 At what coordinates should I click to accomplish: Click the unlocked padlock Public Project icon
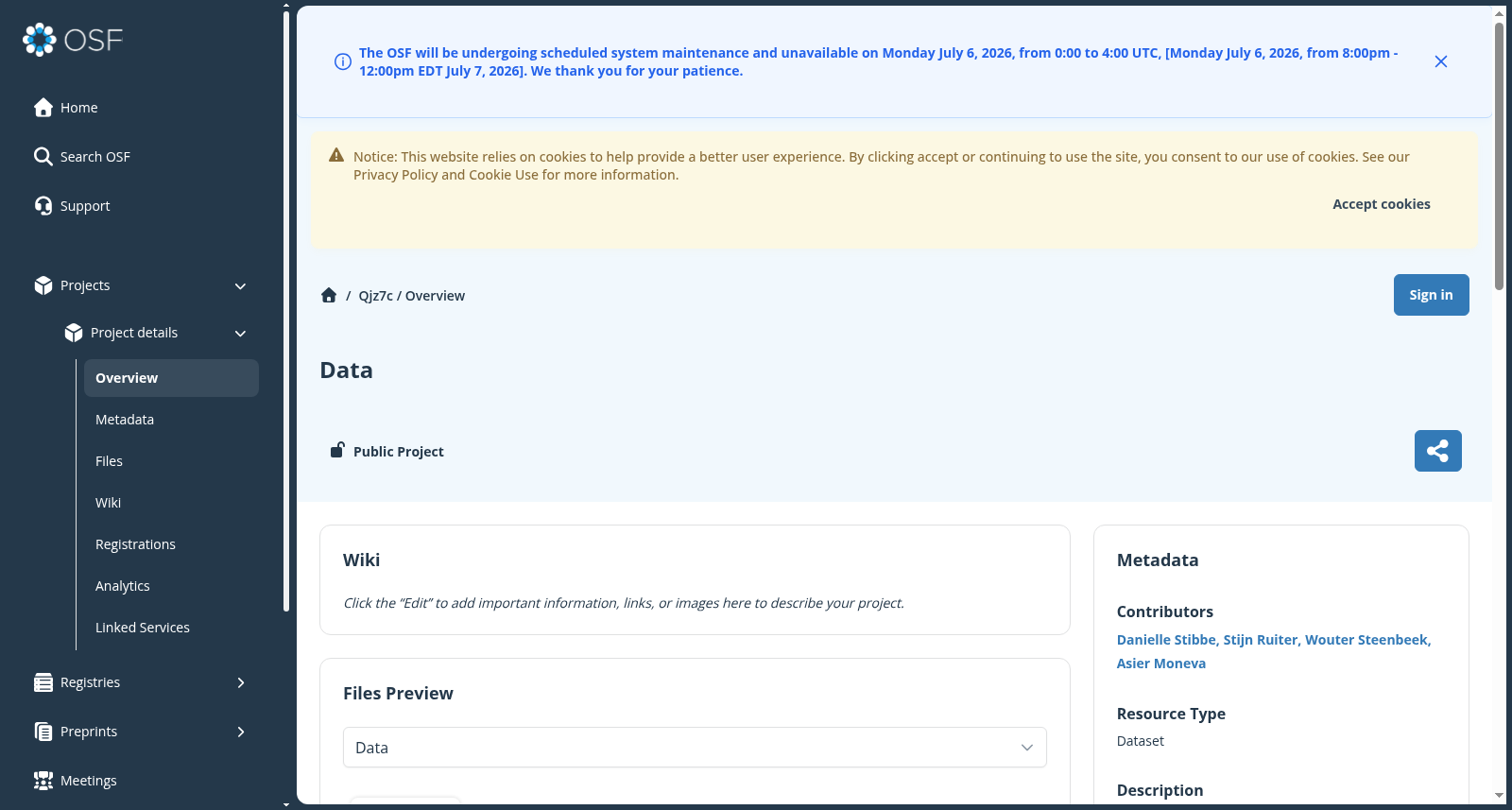click(336, 450)
